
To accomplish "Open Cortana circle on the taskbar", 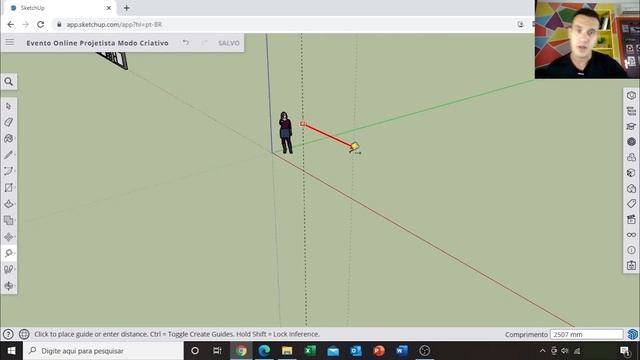I will tap(195, 351).
